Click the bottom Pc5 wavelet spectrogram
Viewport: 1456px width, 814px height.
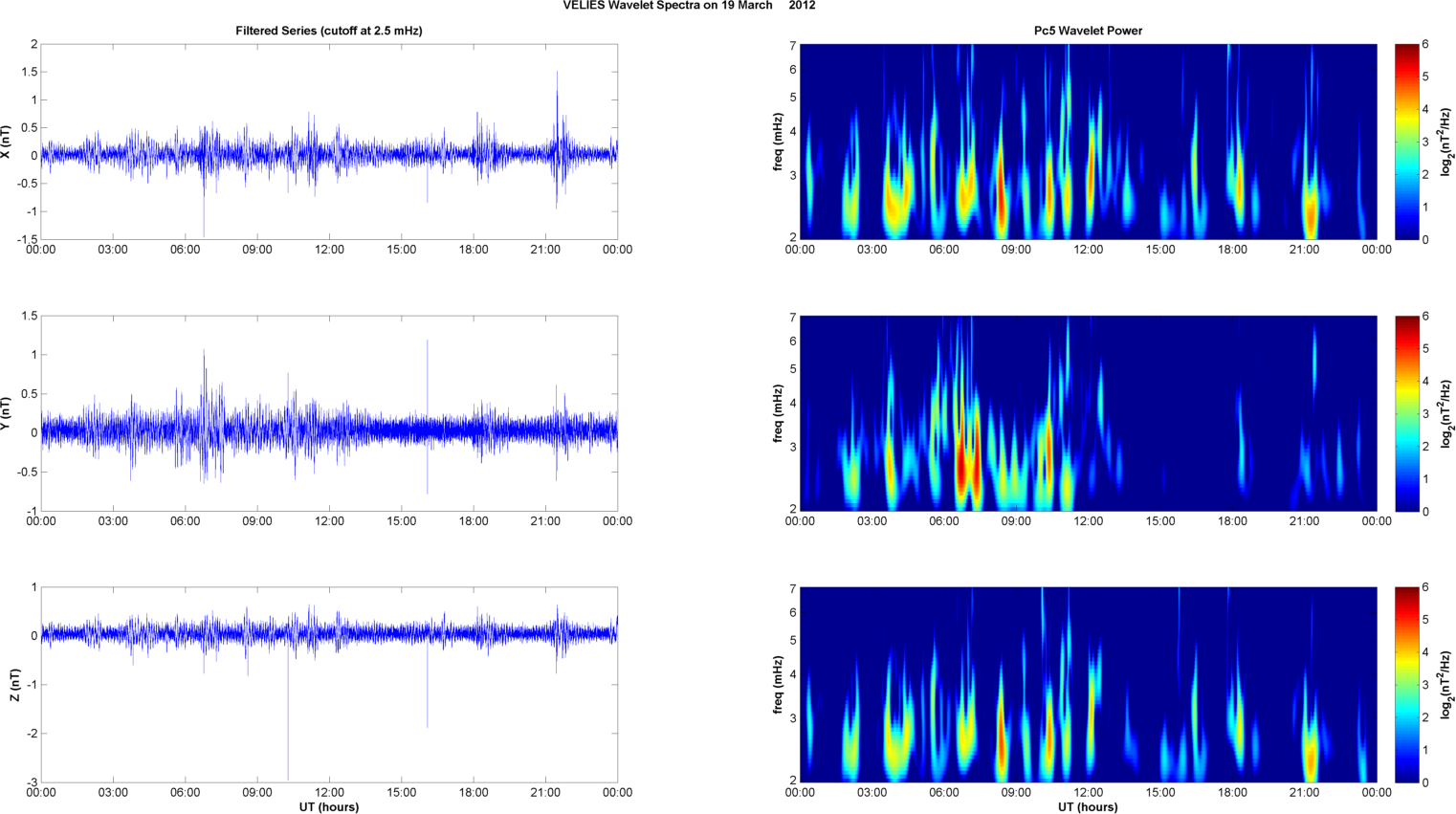click(x=1088, y=685)
